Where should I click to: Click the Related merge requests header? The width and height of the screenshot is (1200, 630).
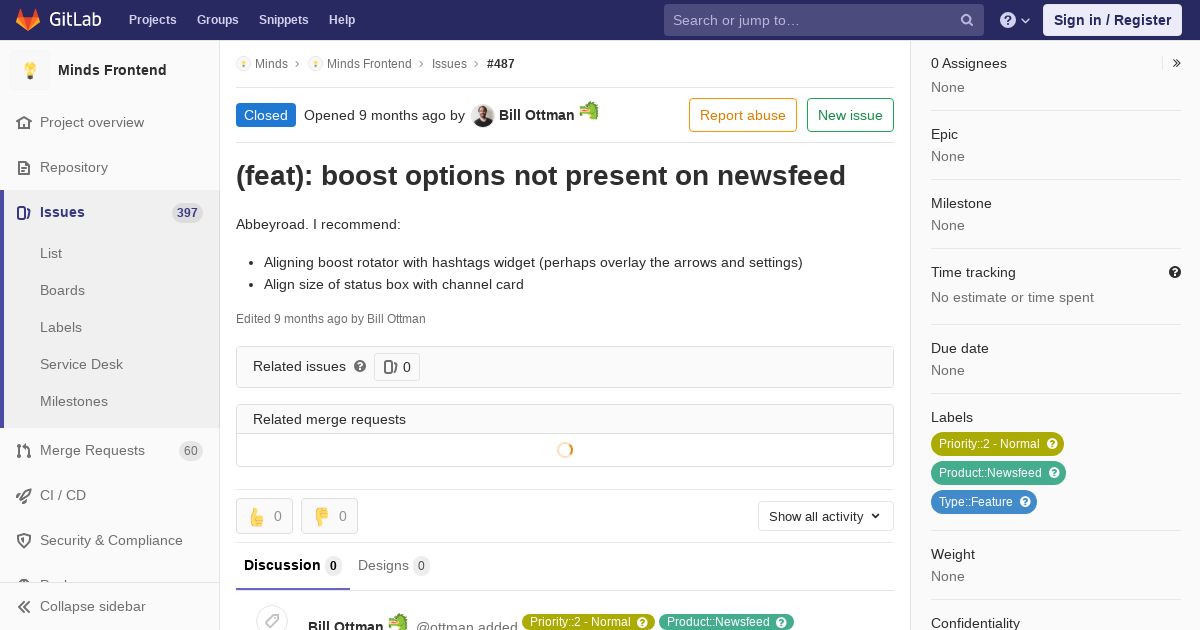click(x=565, y=419)
